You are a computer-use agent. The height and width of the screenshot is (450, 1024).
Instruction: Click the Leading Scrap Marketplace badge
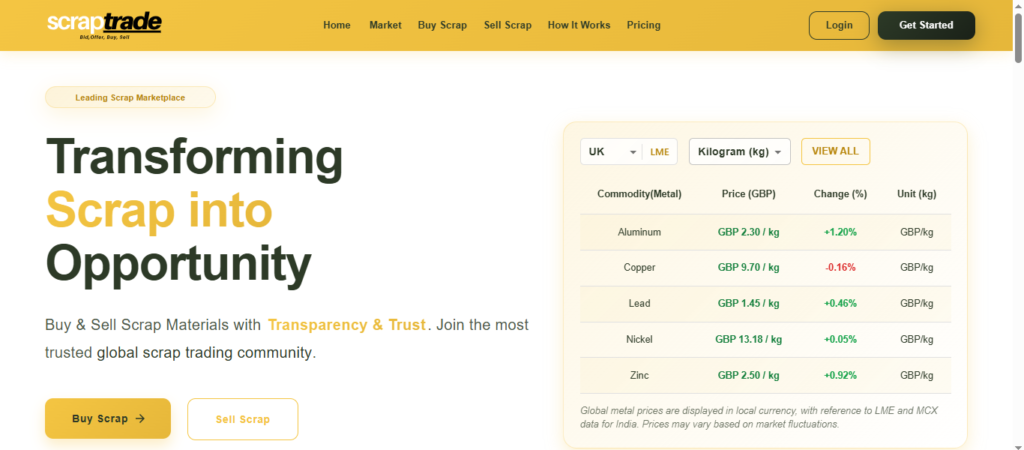coord(130,98)
